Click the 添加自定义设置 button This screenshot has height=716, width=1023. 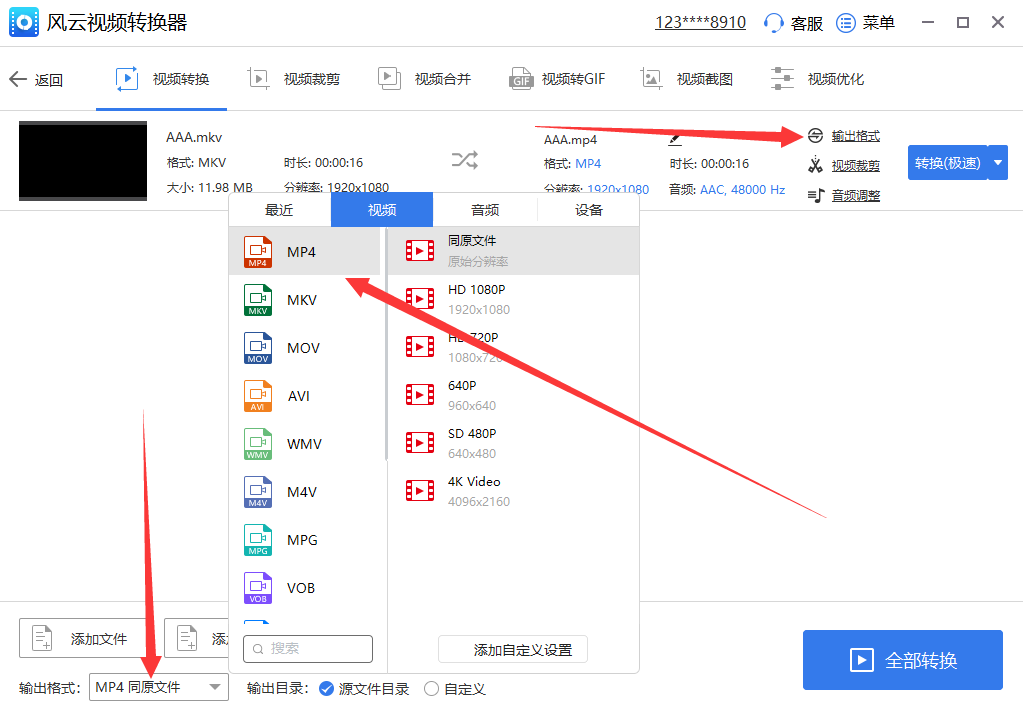(513, 649)
